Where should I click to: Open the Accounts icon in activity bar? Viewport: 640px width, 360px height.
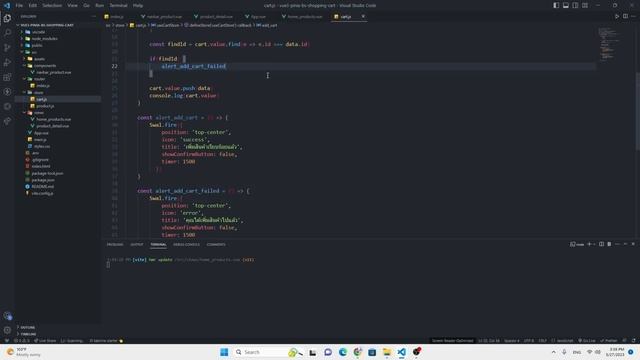coord(7,316)
